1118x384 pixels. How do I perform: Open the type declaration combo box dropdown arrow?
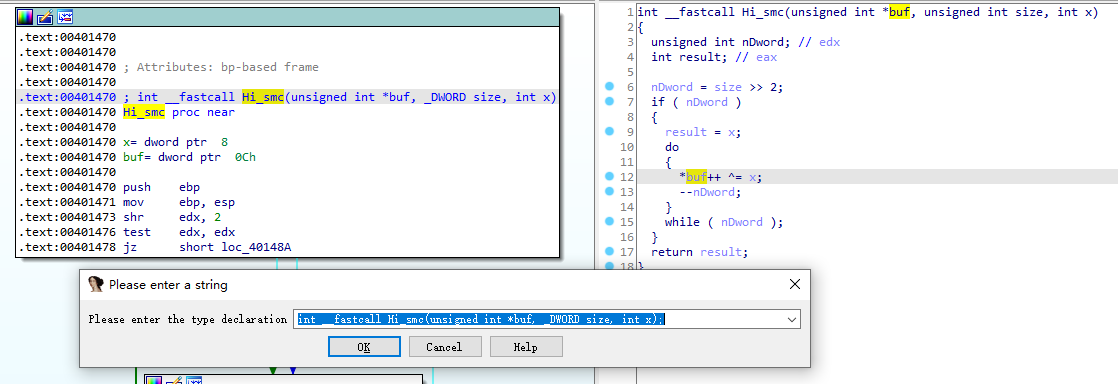[791, 319]
